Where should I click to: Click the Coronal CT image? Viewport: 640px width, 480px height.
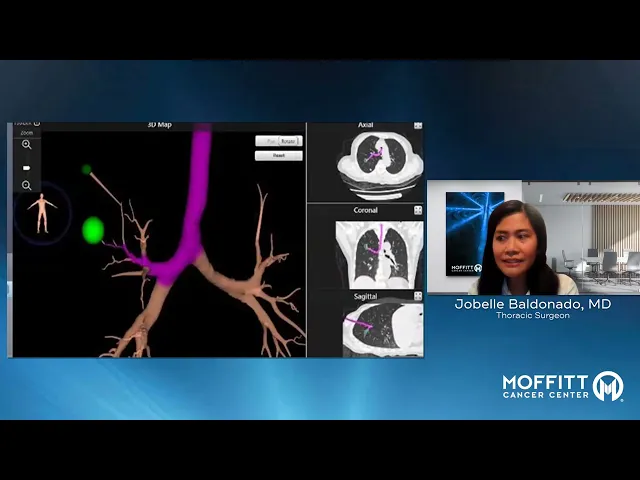click(379, 255)
